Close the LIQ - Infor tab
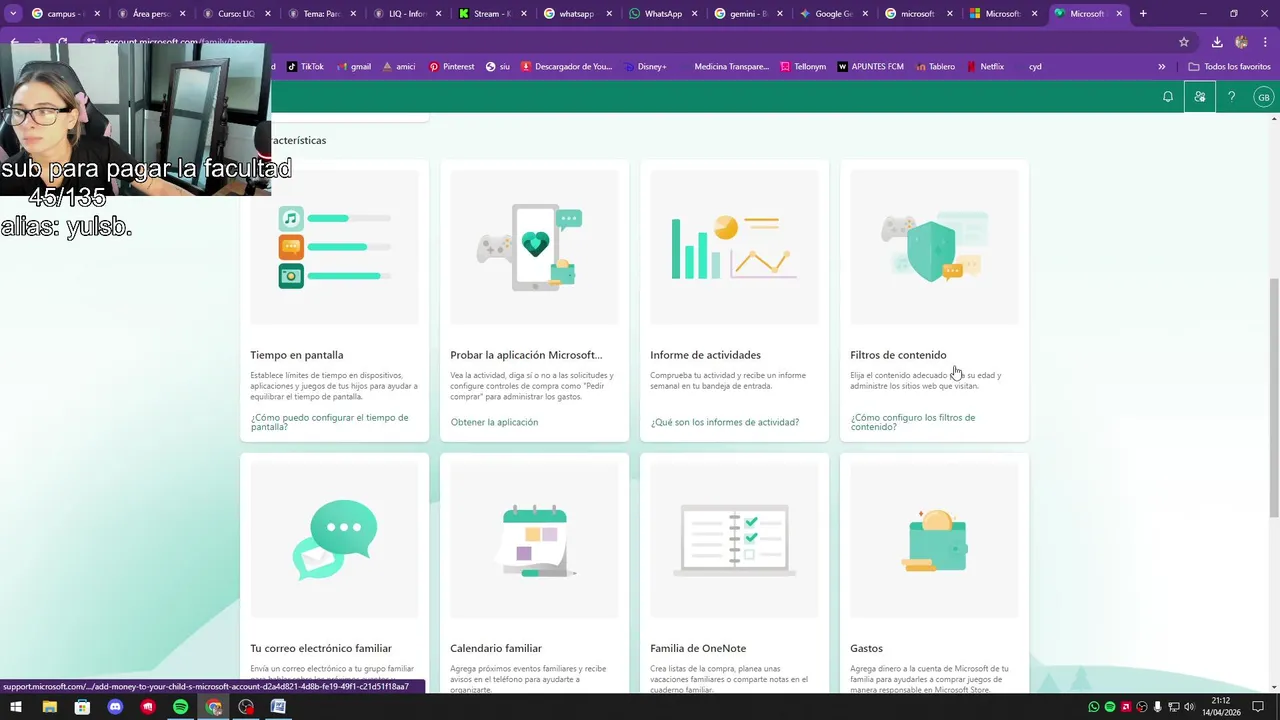This screenshot has width=1280, height=720. point(438,14)
